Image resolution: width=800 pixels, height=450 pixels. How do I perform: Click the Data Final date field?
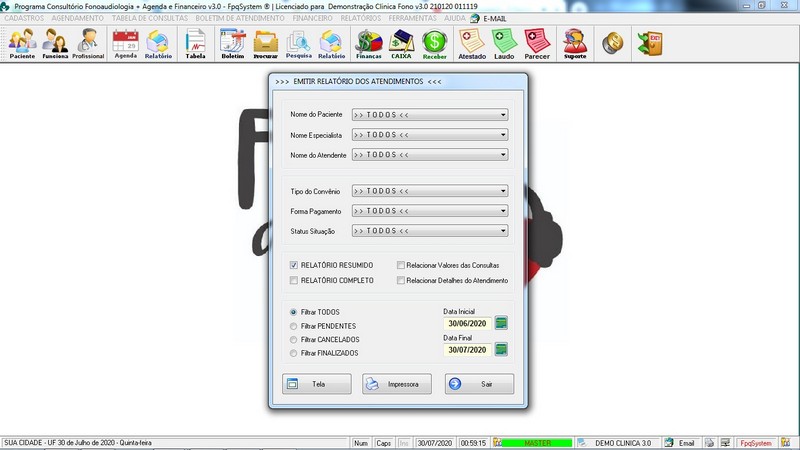[467, 350]
